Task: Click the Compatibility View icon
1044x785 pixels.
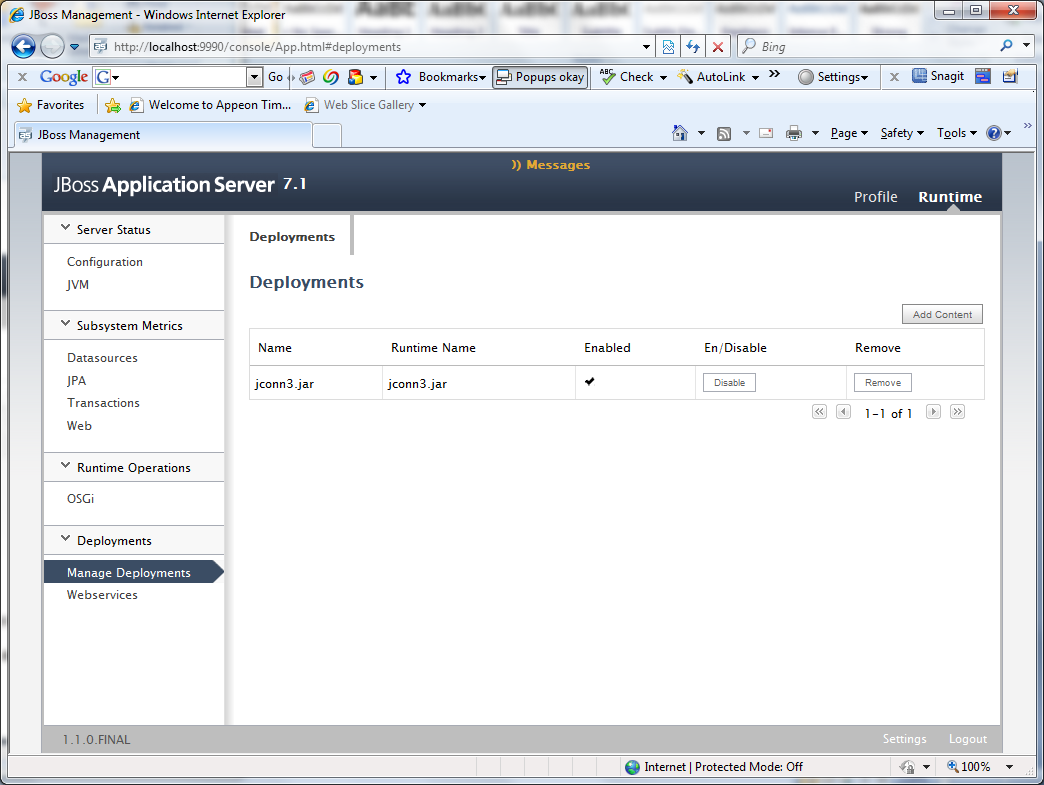Action: [x=668, y=47]
